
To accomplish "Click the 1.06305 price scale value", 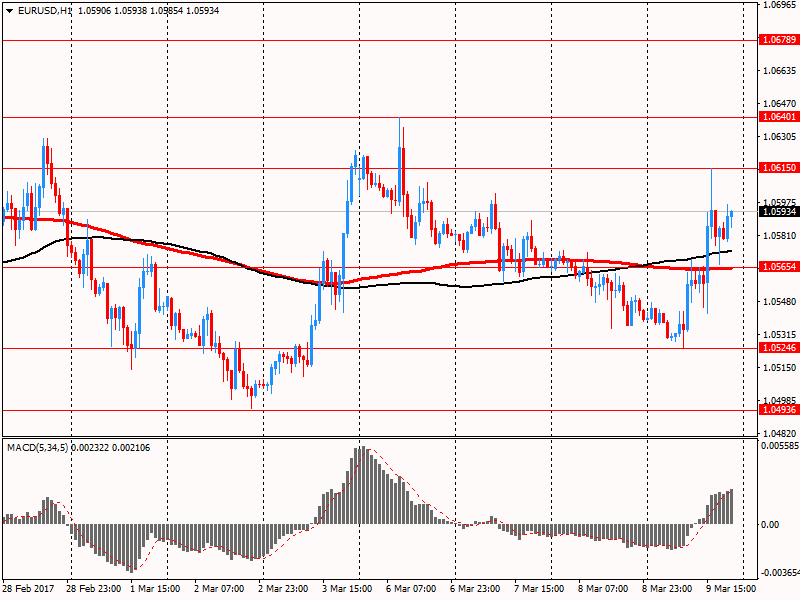I will click(x=779, y=136).
